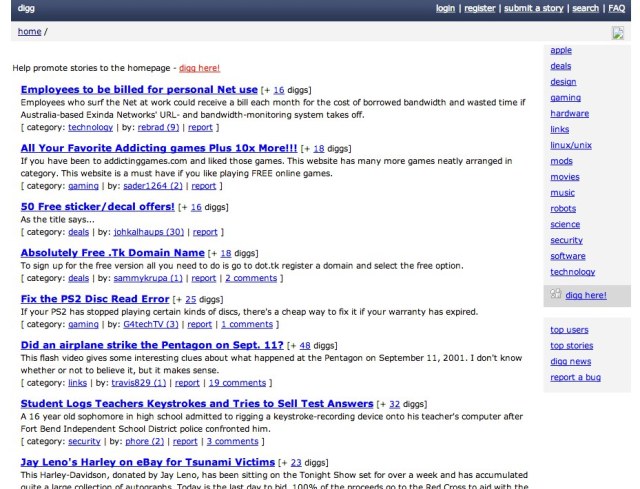
Task: Click the sidebar 'digg here!' link
Action: tap(586, 296)
